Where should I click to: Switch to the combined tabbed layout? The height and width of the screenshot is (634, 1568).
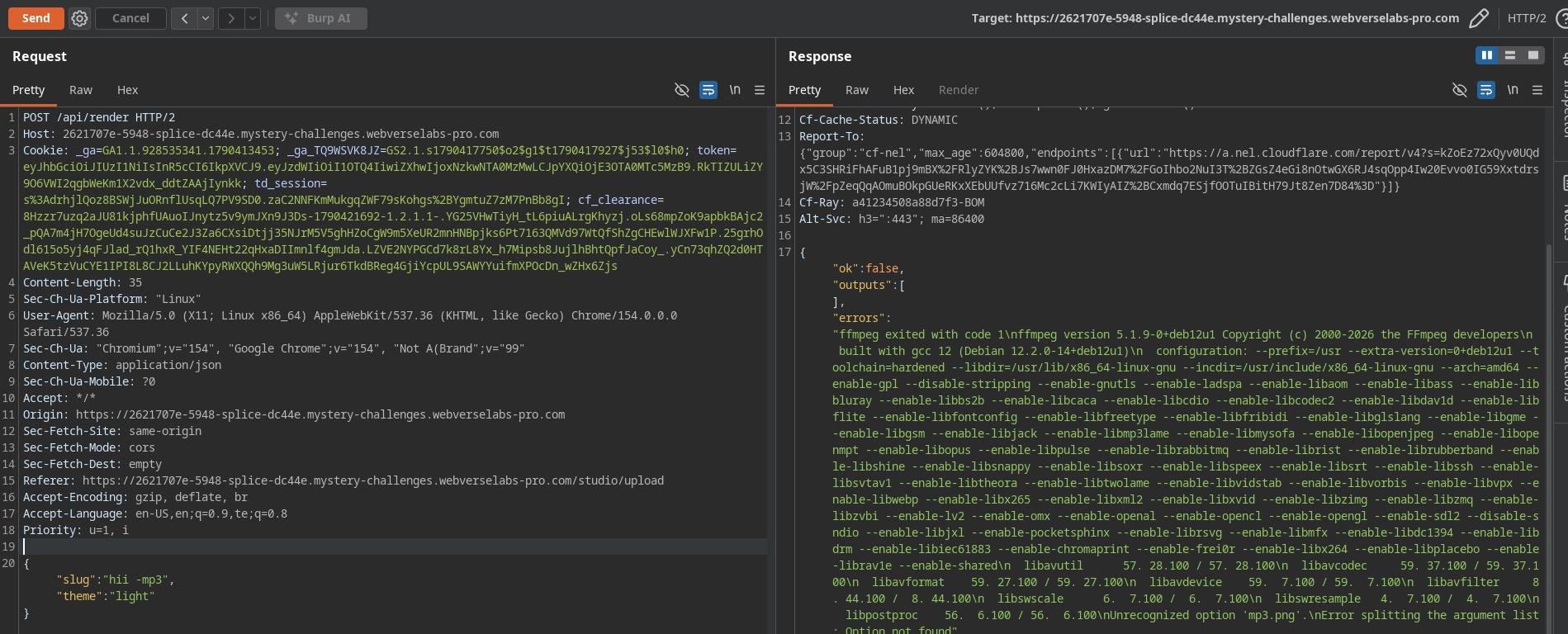(x=1533, y=55)
